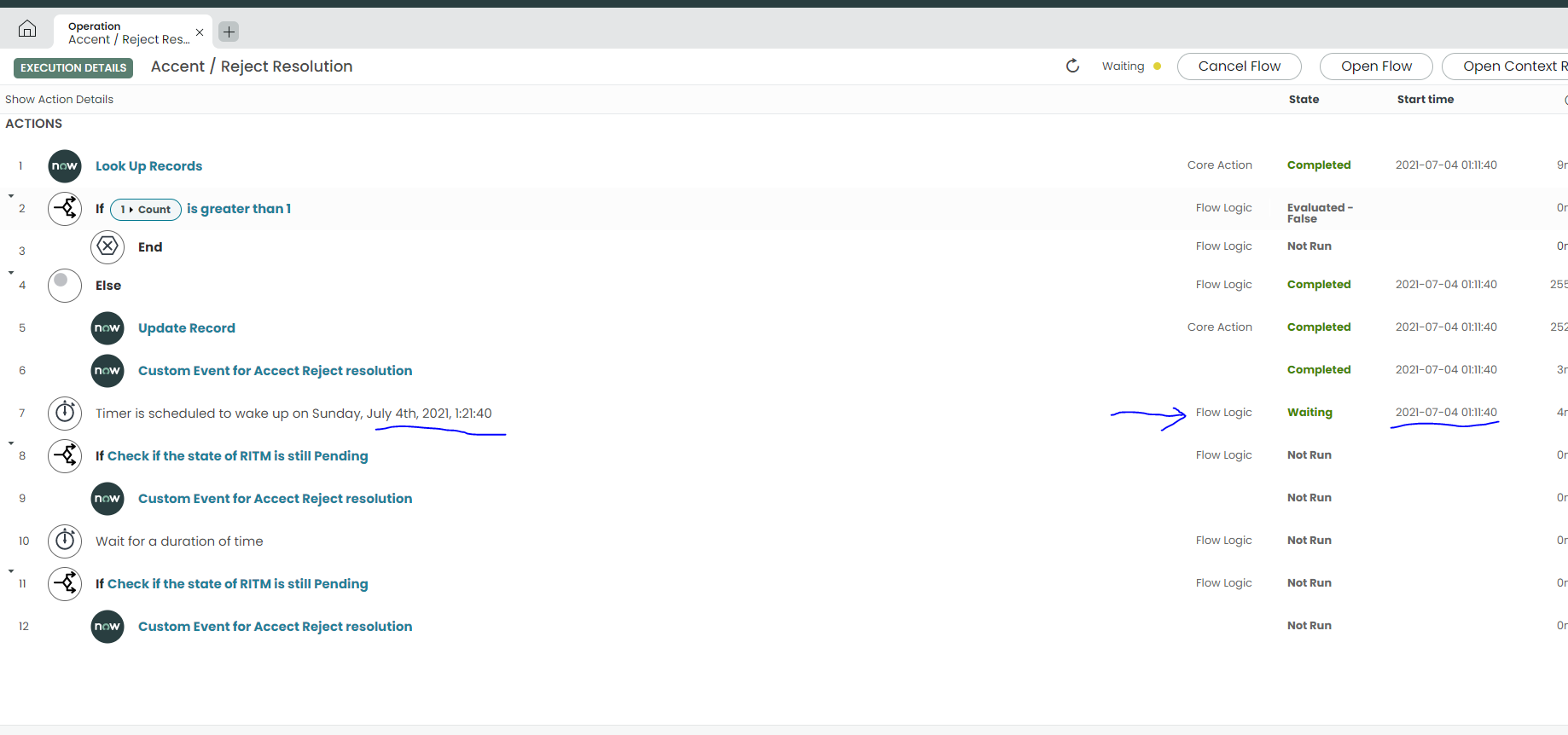The height and width of the screenshot is (735, 1568).
Task: Click Evaluated - False state in row 2
Action: (1320, 213)
